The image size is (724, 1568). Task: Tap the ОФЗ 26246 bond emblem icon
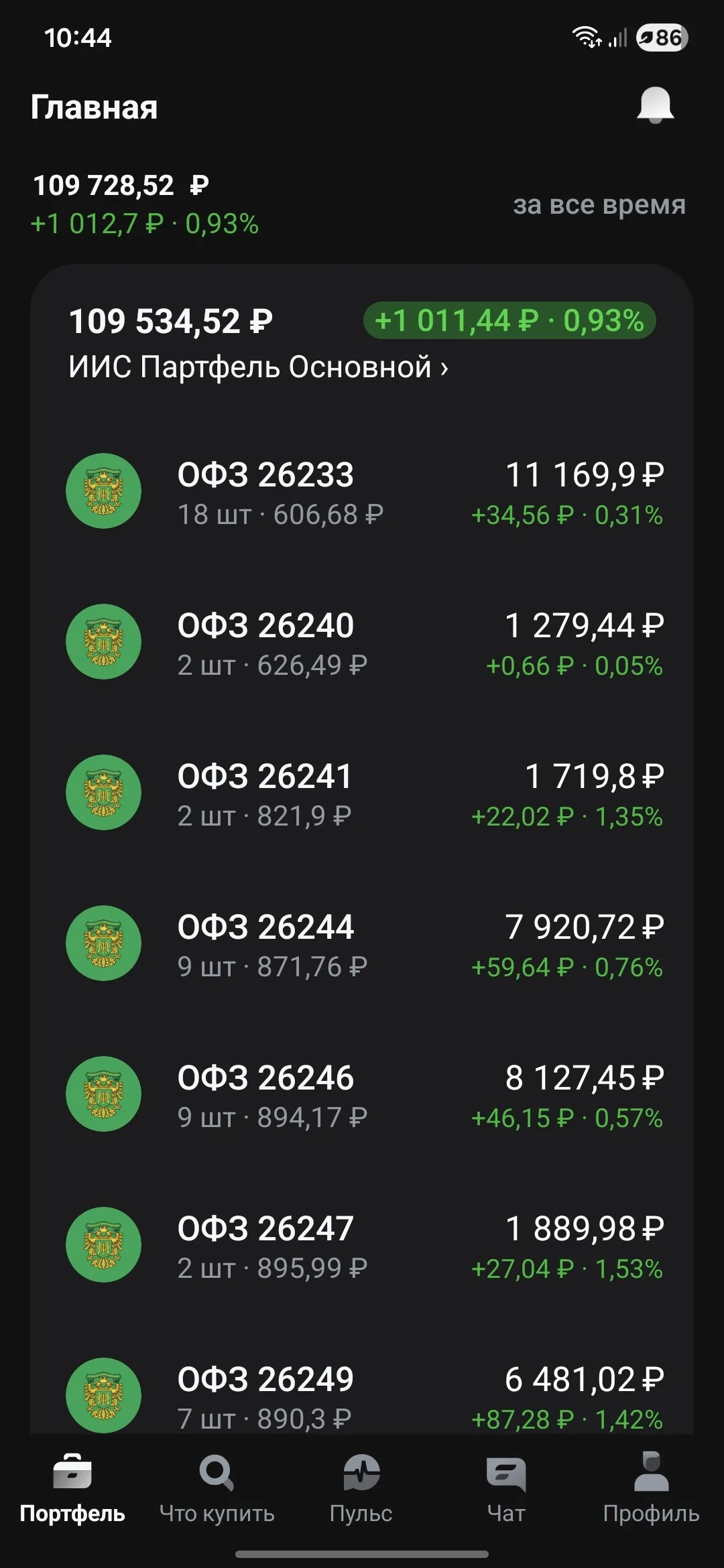[x=103, y=1094]
